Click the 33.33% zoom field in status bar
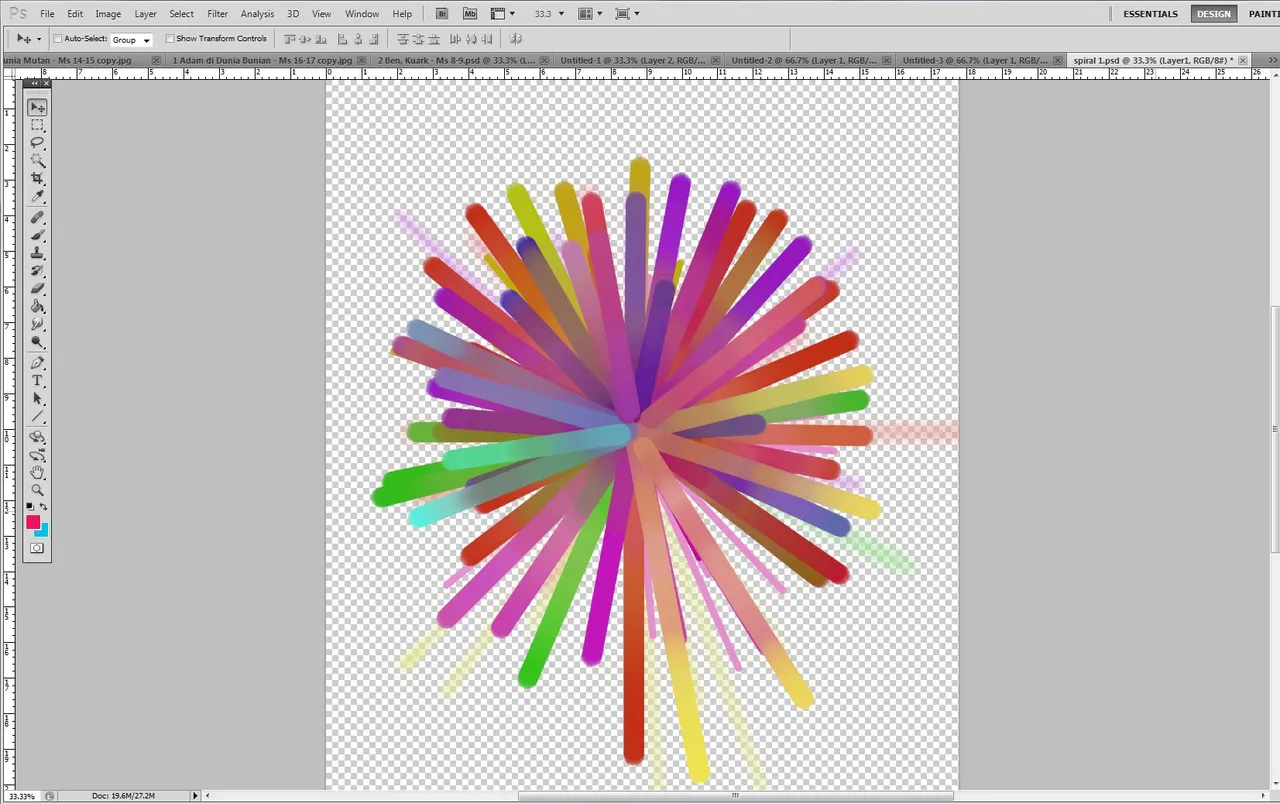Screen dimensions: 1280x804 coord(20,796)
